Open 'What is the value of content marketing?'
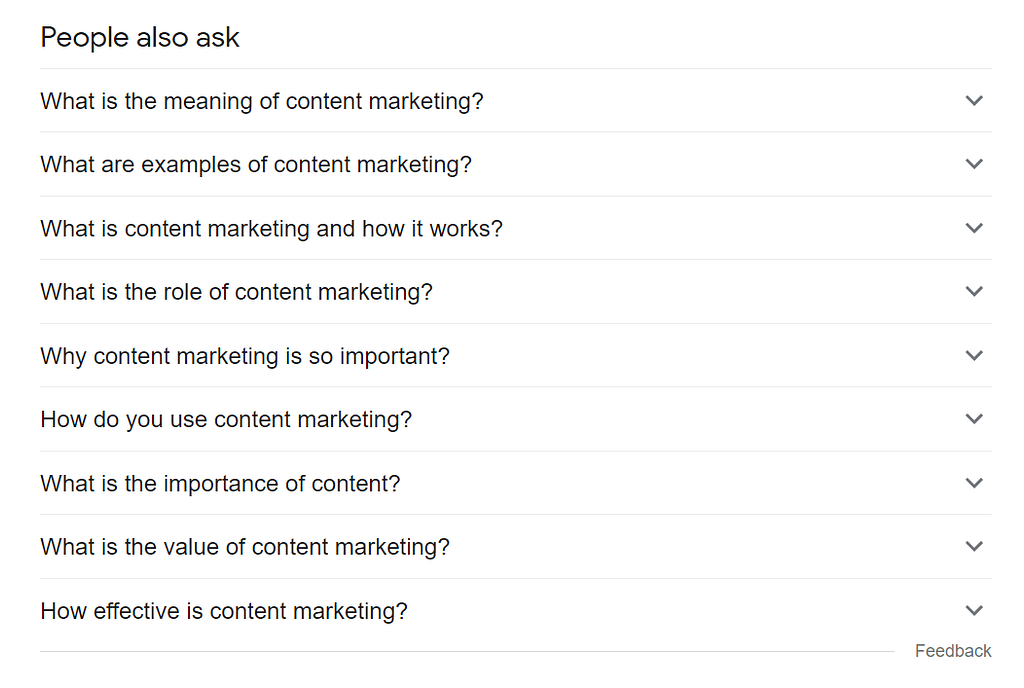This screenshot has height=688, width=1024. point(245,548)
